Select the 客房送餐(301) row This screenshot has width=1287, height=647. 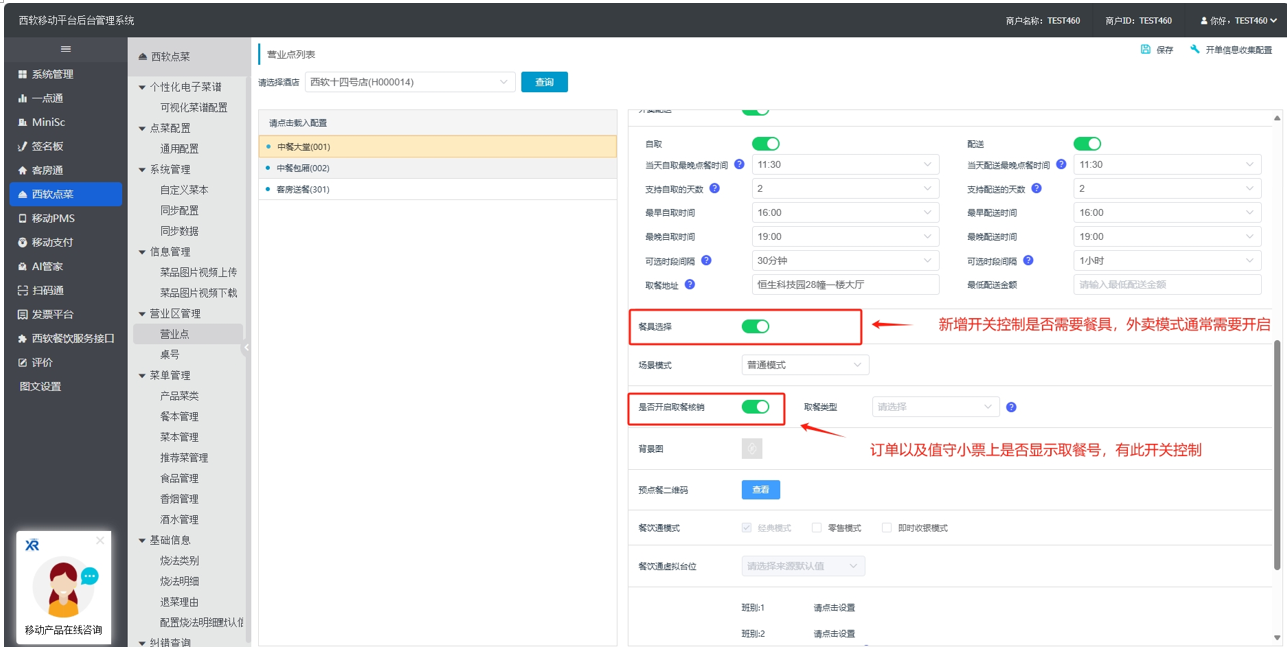coord(437,189)
